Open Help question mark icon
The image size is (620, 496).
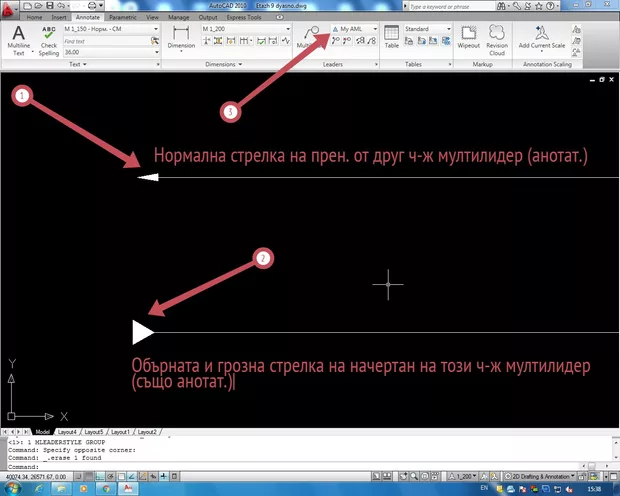[x=550, y=6]
